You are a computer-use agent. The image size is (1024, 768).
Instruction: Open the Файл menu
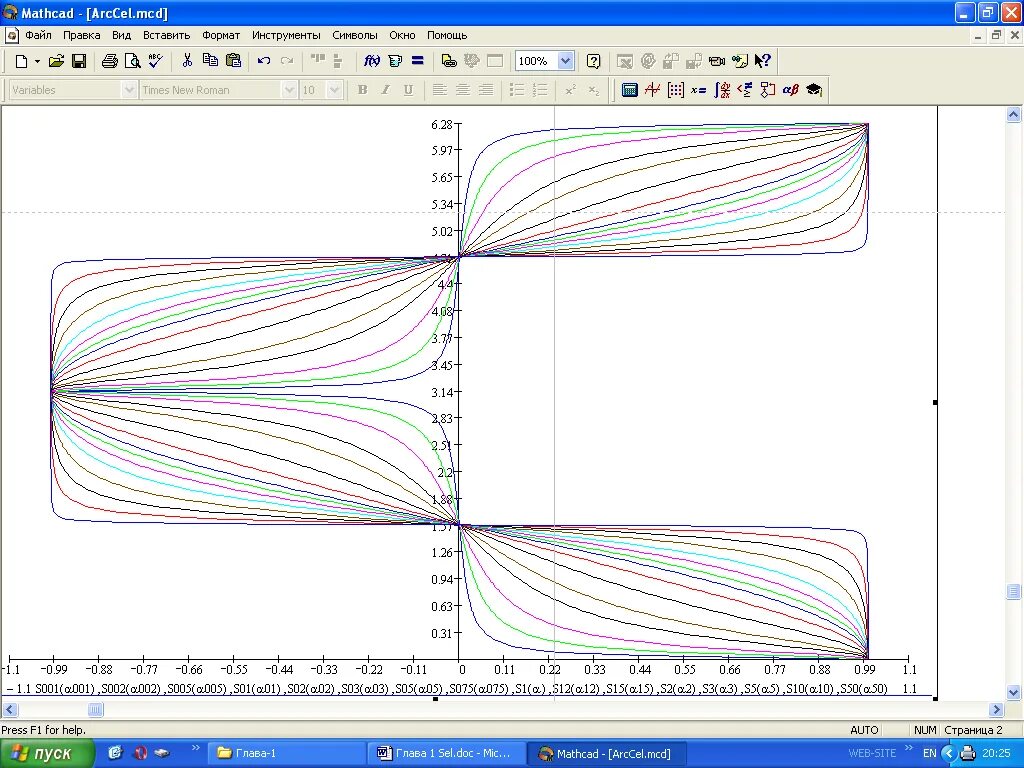[39, 35]
